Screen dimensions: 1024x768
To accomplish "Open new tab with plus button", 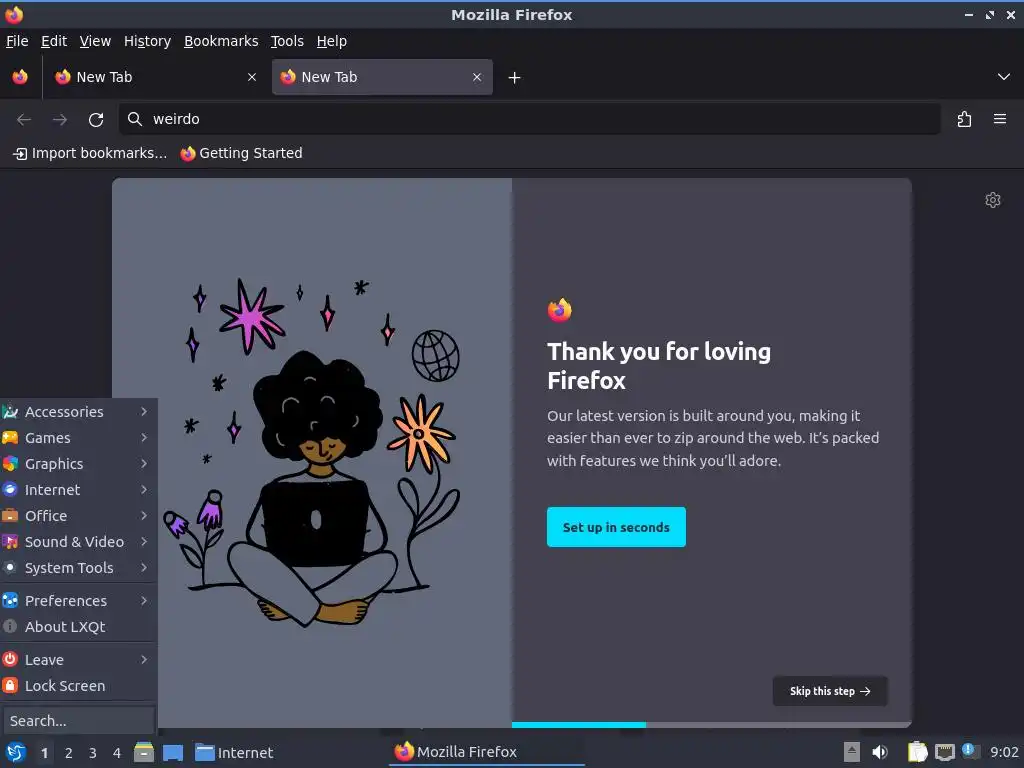I will (x=515, y=78).
